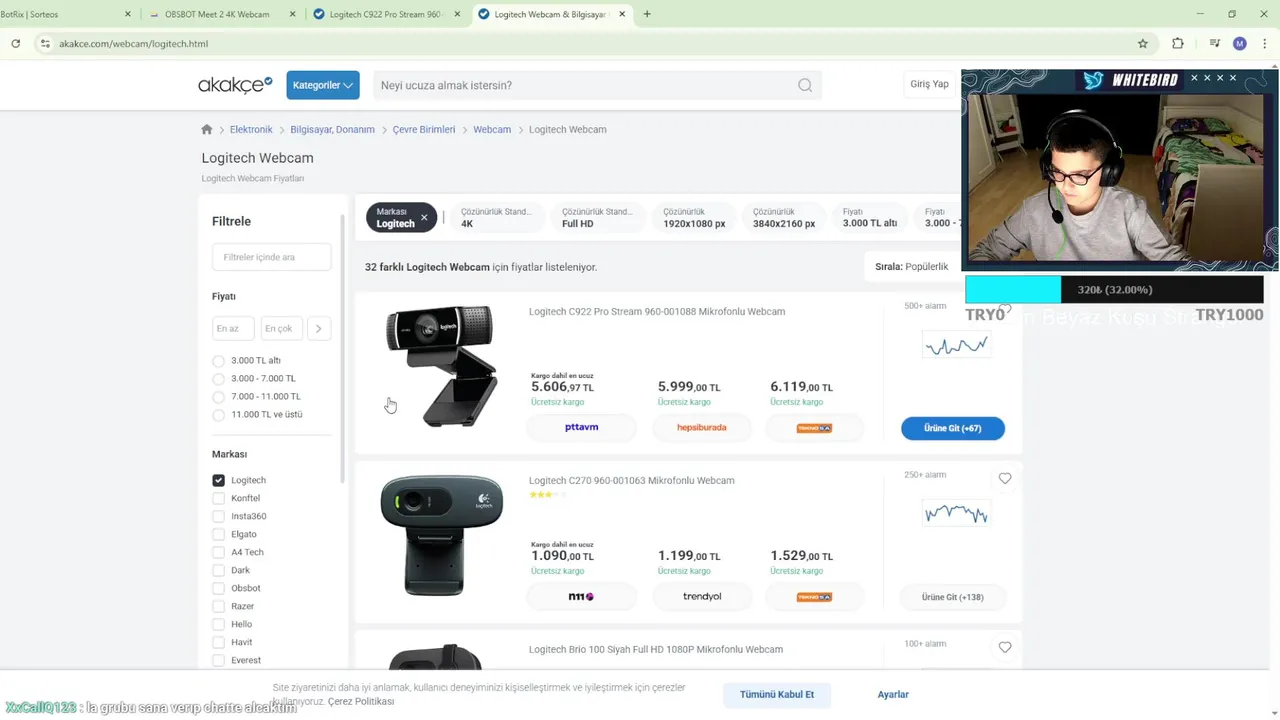Open the trendyol seller offer for the C270

(702, 596)
